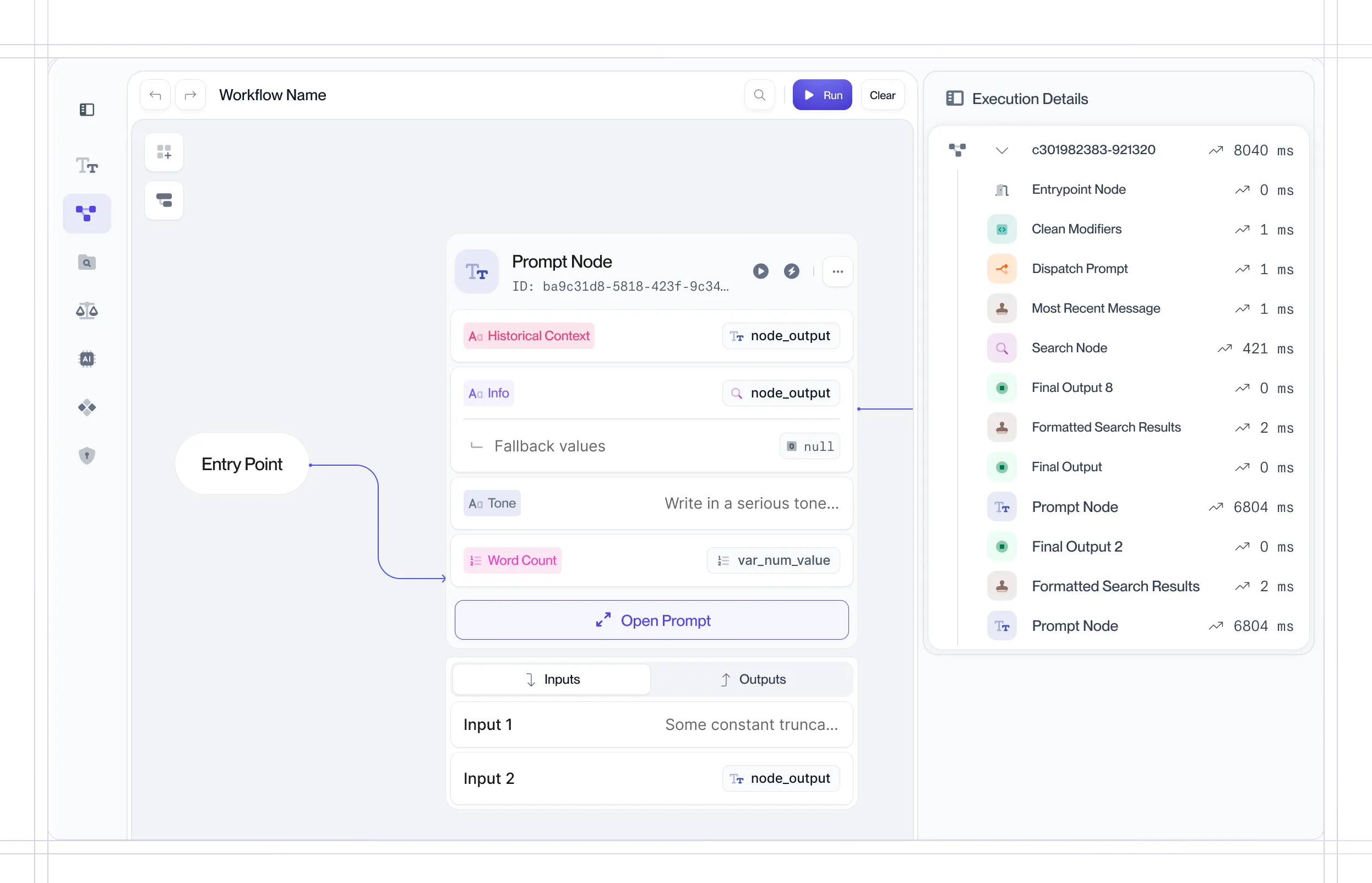Click the Open Prompt button
Image resolution: width=1372 pixels, height=883 pixels.
point(651,620)
